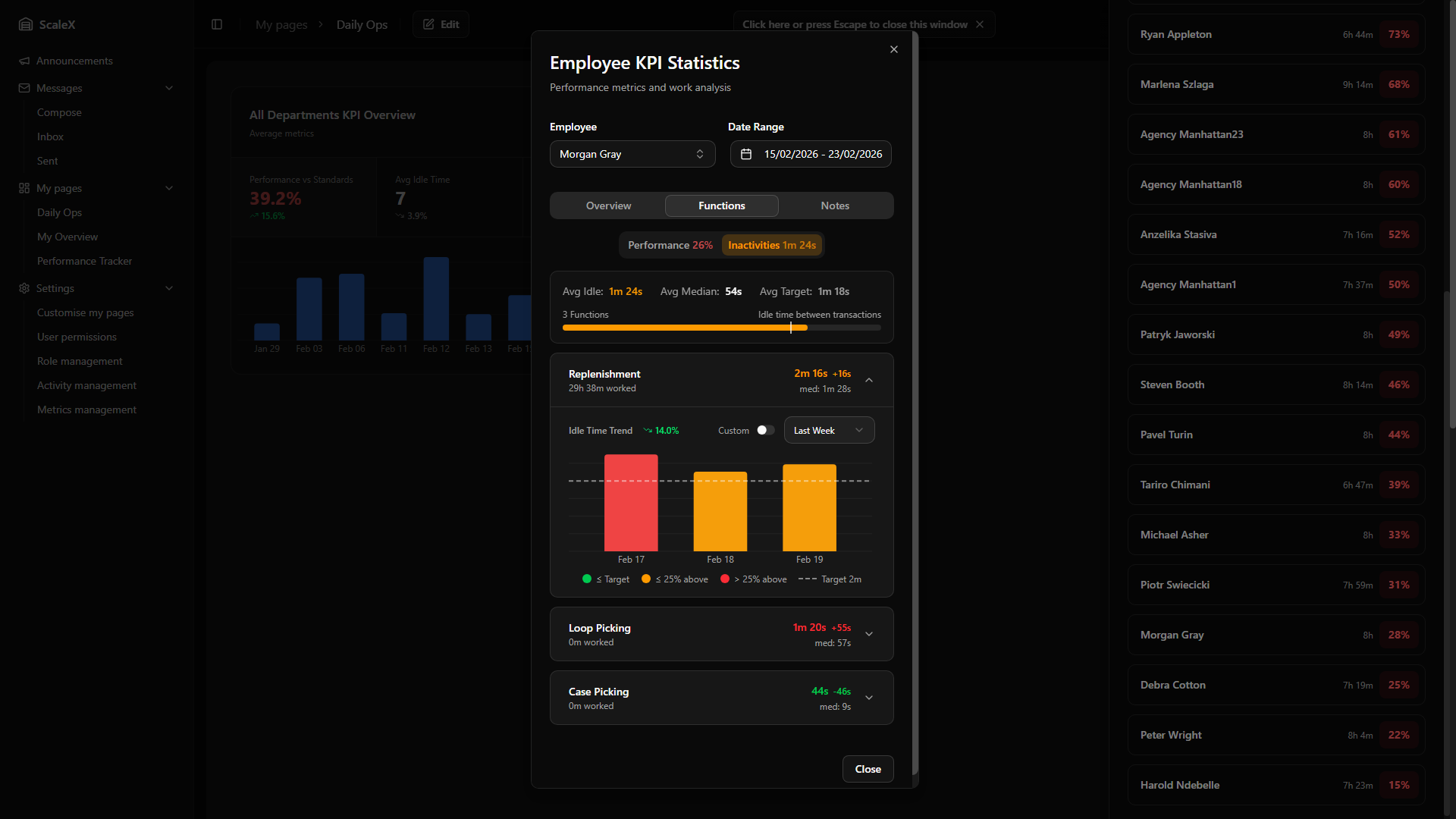Click the Announcements megaphone icon
The width and height of the screenshot is (1456, 819).
coord(24,61)
